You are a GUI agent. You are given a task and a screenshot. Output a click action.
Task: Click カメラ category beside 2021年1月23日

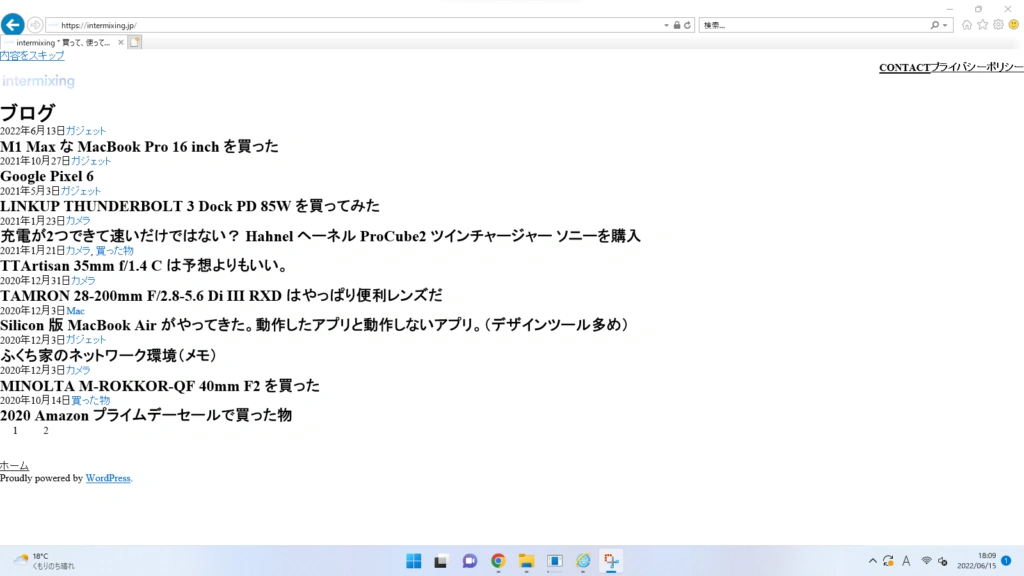[78, 221]
